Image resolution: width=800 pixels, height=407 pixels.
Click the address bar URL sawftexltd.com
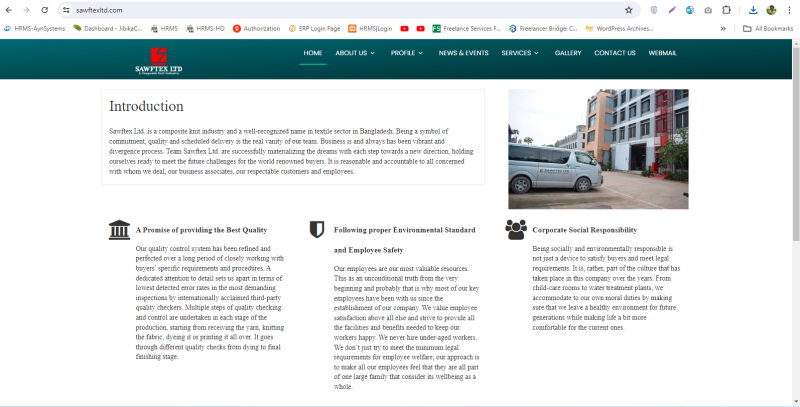[99, 10]
